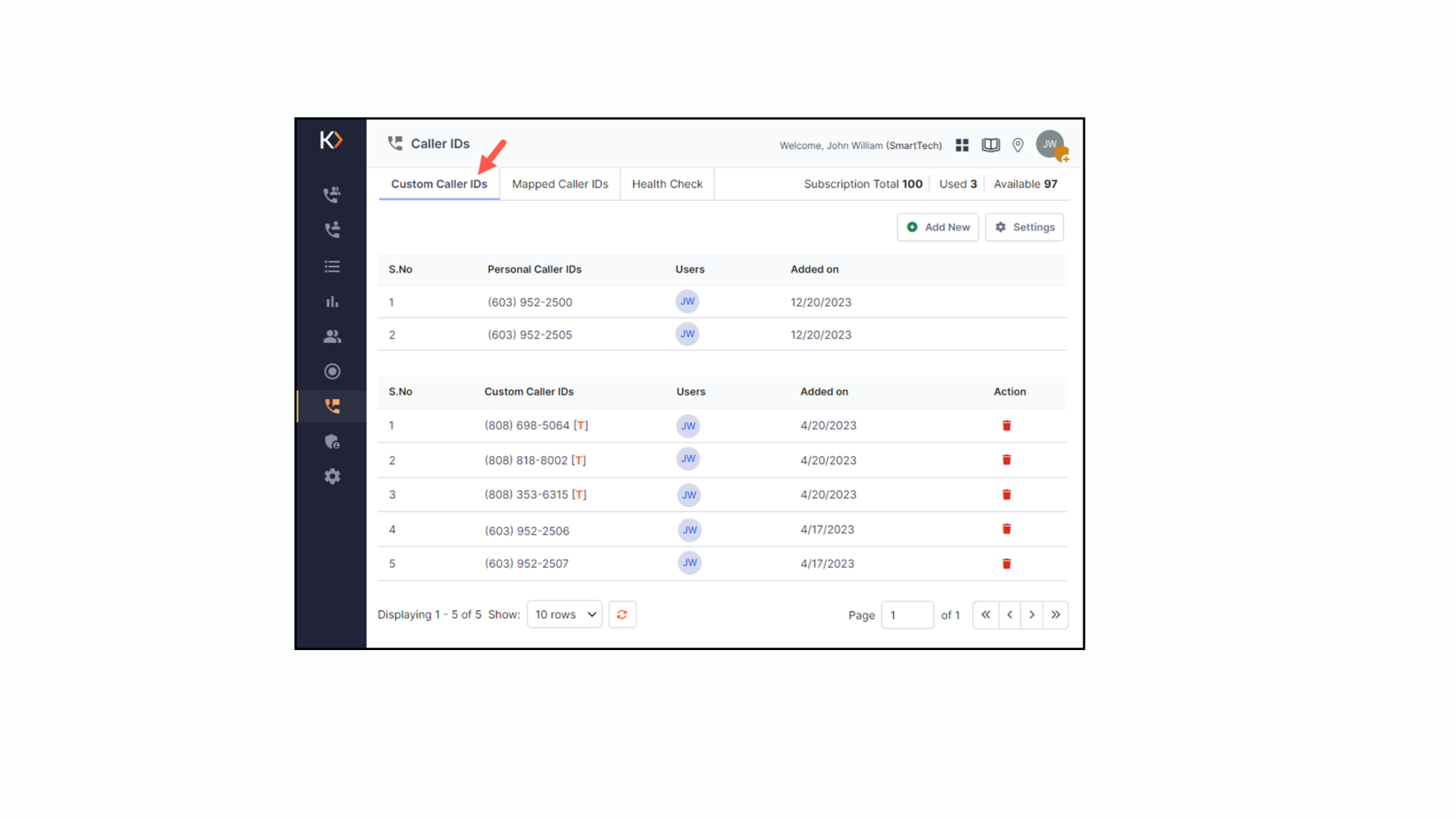This screenshot has height=819, width=1456.
Task: Click the orange refresh button
Action: [622, 615]
